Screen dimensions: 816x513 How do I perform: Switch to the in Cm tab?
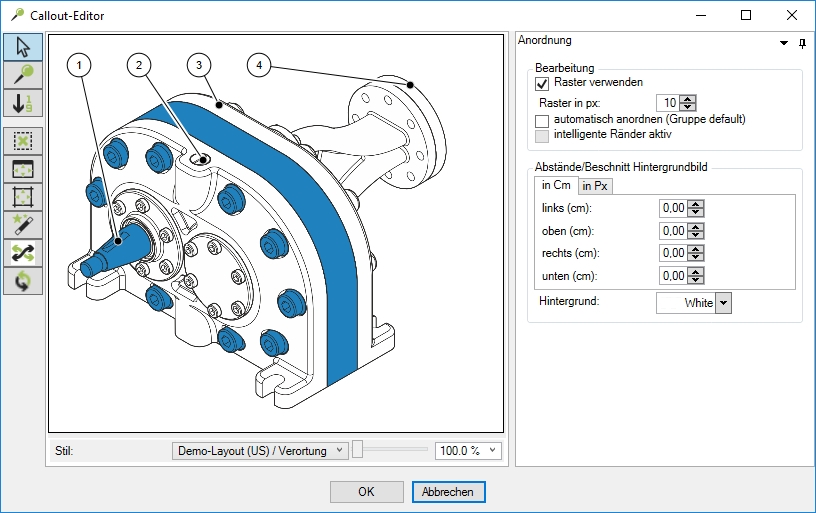[556, 185]
